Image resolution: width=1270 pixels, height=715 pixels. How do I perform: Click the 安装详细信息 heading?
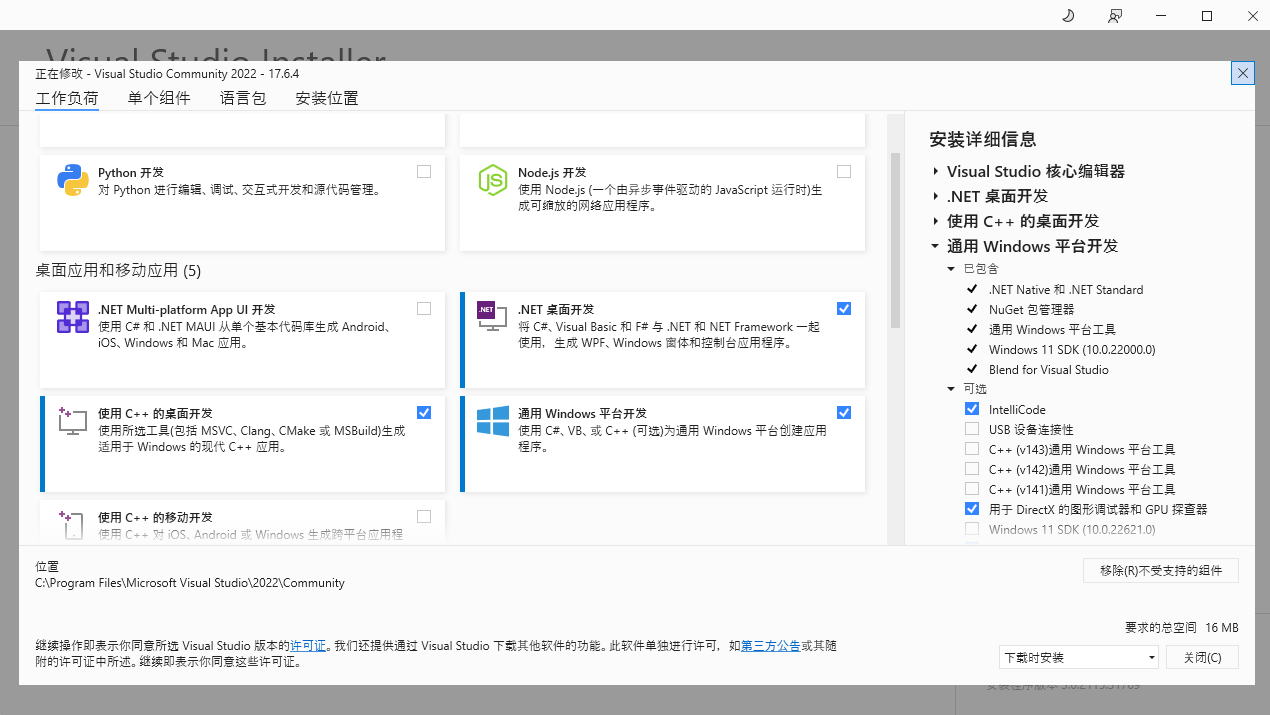[983, 139]
